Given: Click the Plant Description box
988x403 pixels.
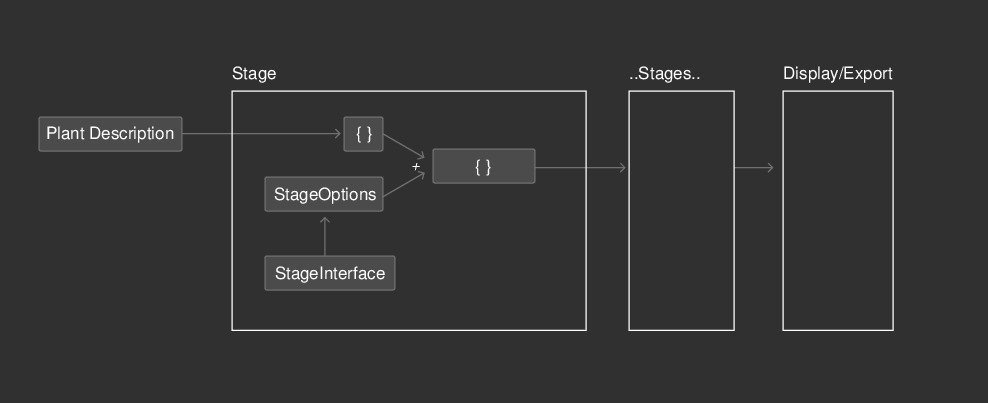Looking at the screenshot, I should pyautogui.click(x=110, y=133).
